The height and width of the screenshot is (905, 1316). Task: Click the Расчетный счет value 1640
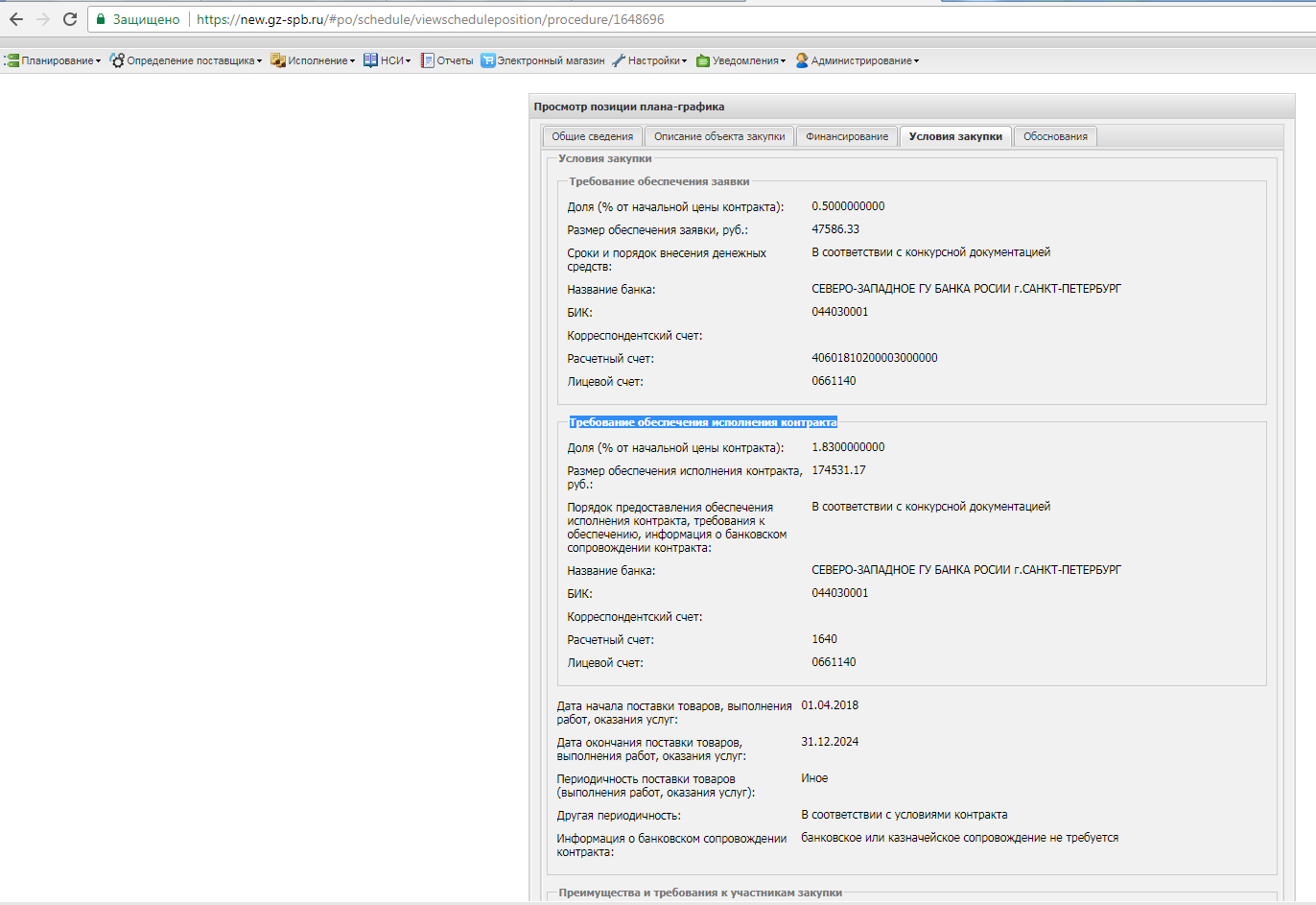(824, 639)
